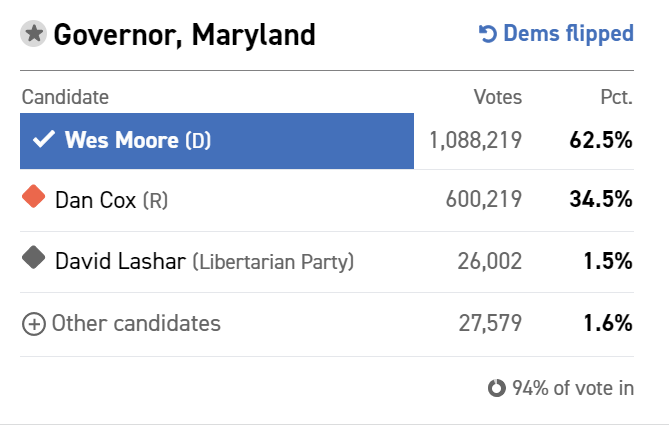The width and height of the screenshot is (669, 430).
Task: Click the Votes column header
Action: (x=497, y=97)
